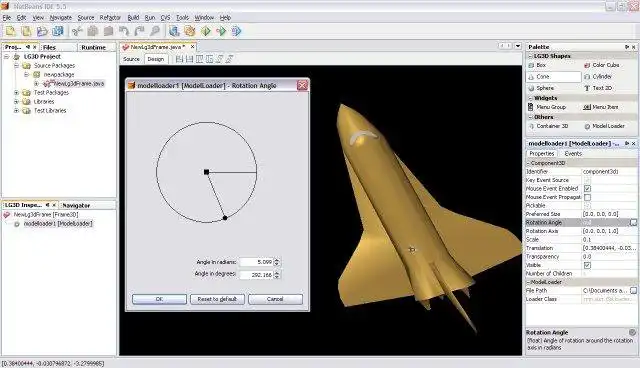Pick the Color Cube palette item

602,65
